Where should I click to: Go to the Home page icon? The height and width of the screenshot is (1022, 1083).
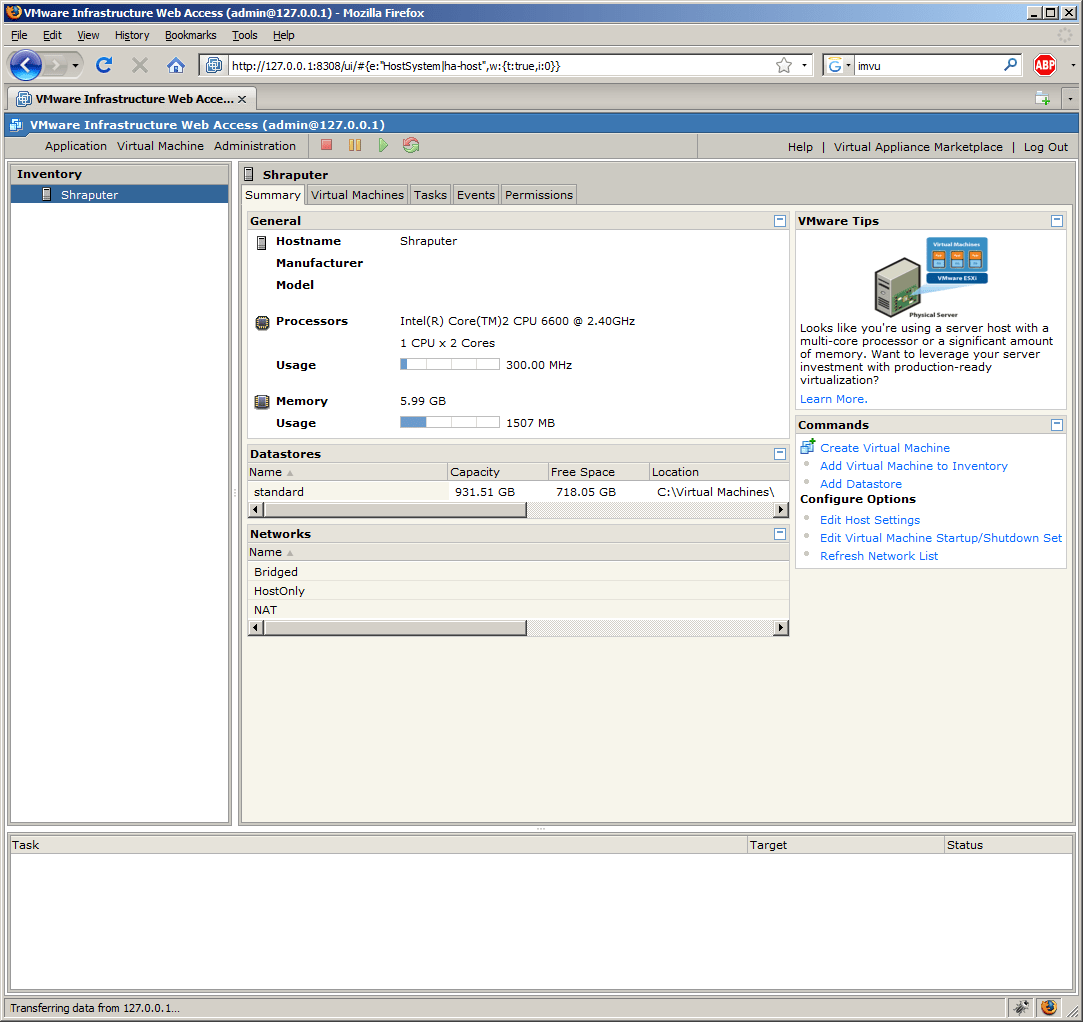pyautogui.click(x=175, y=66)
